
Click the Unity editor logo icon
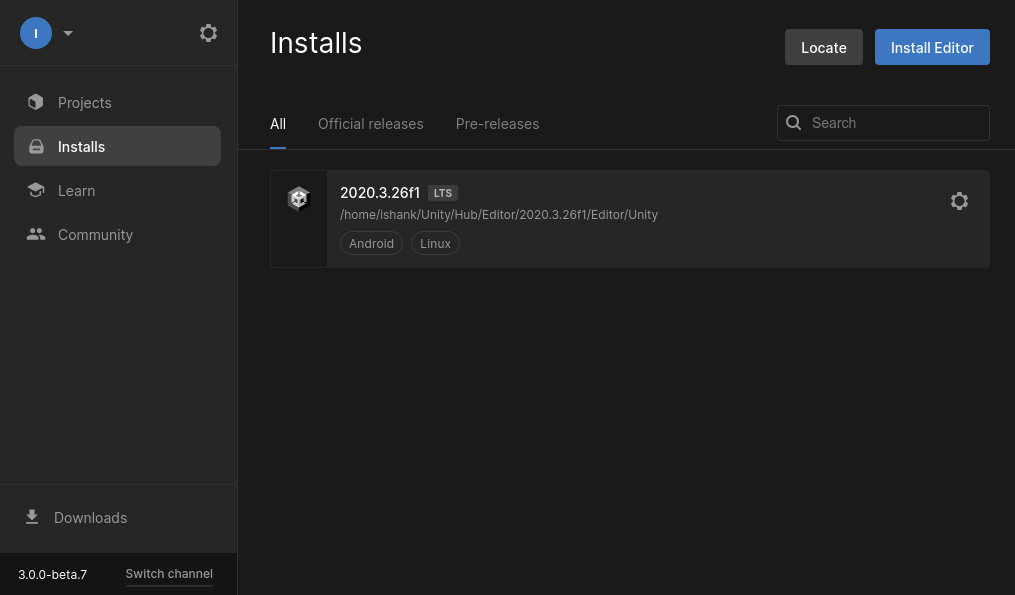299,199
